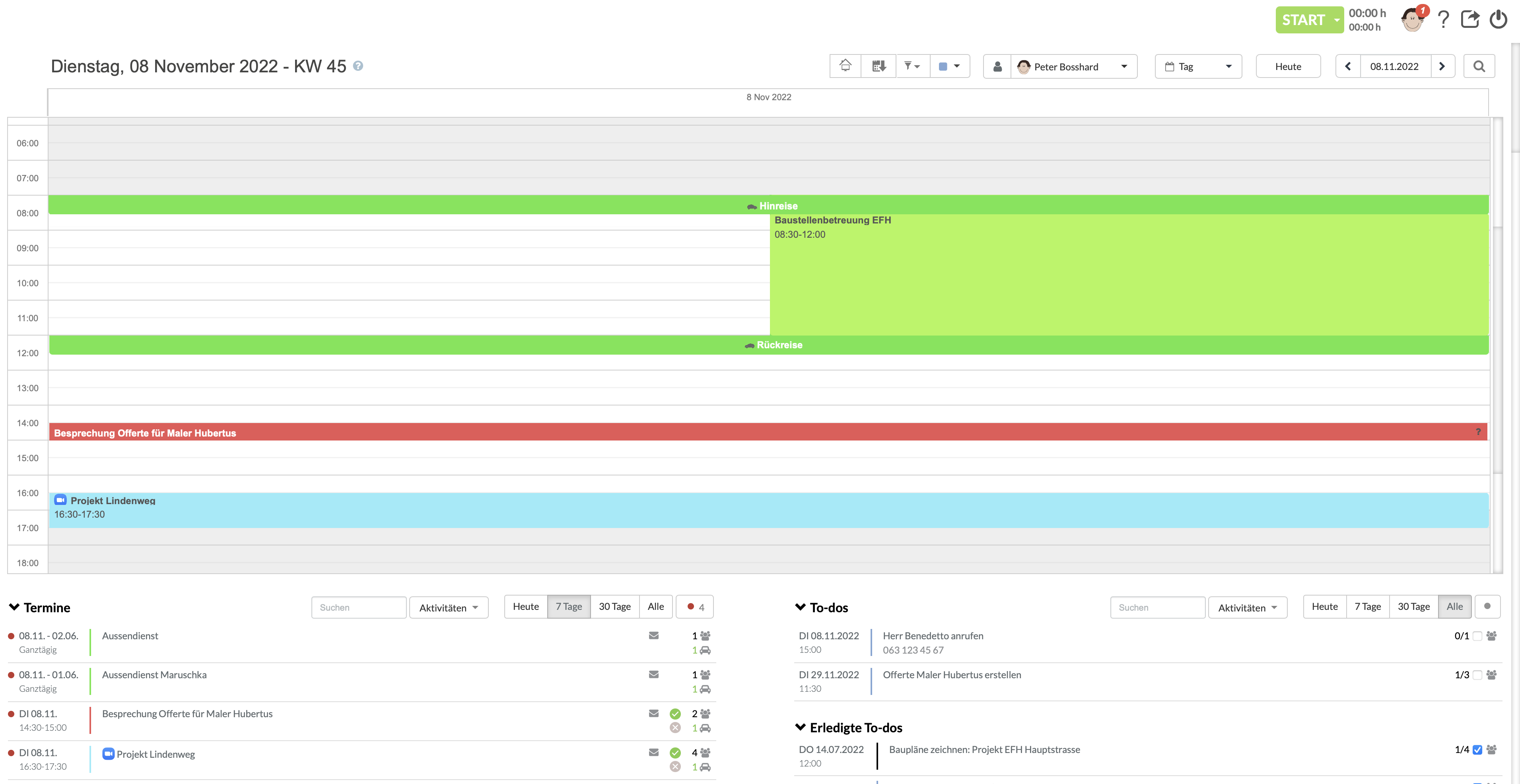
Task: Click the calendar export download icon
Action: click(879, 66)
